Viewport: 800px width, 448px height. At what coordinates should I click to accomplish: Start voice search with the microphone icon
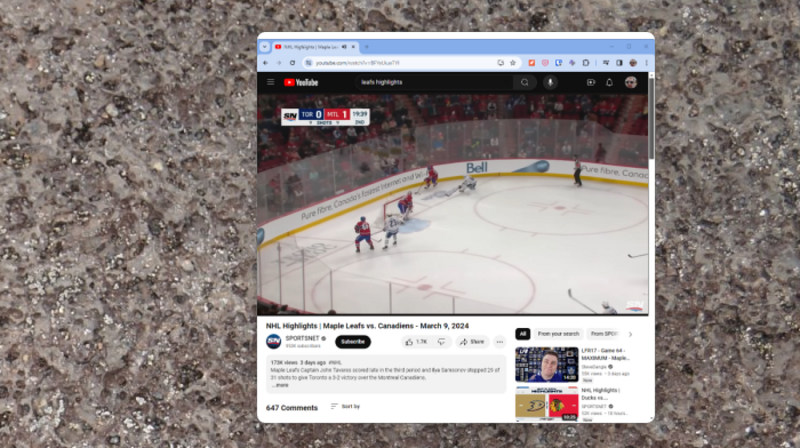pyautogui.click(x=550, y=82)
